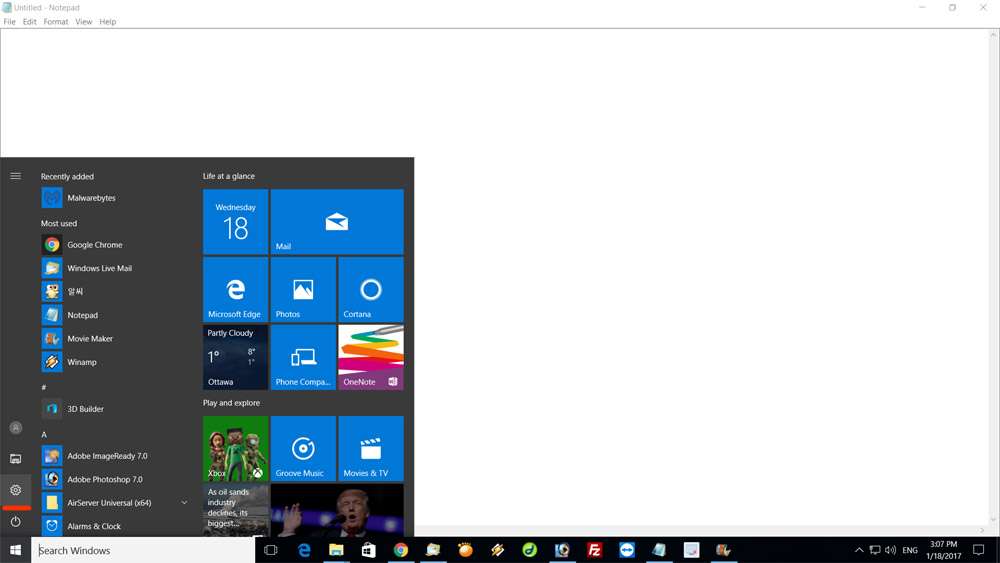Open Notepad Edit menu
This screenshot has height=563, width=1000.
tap(29, 22)
